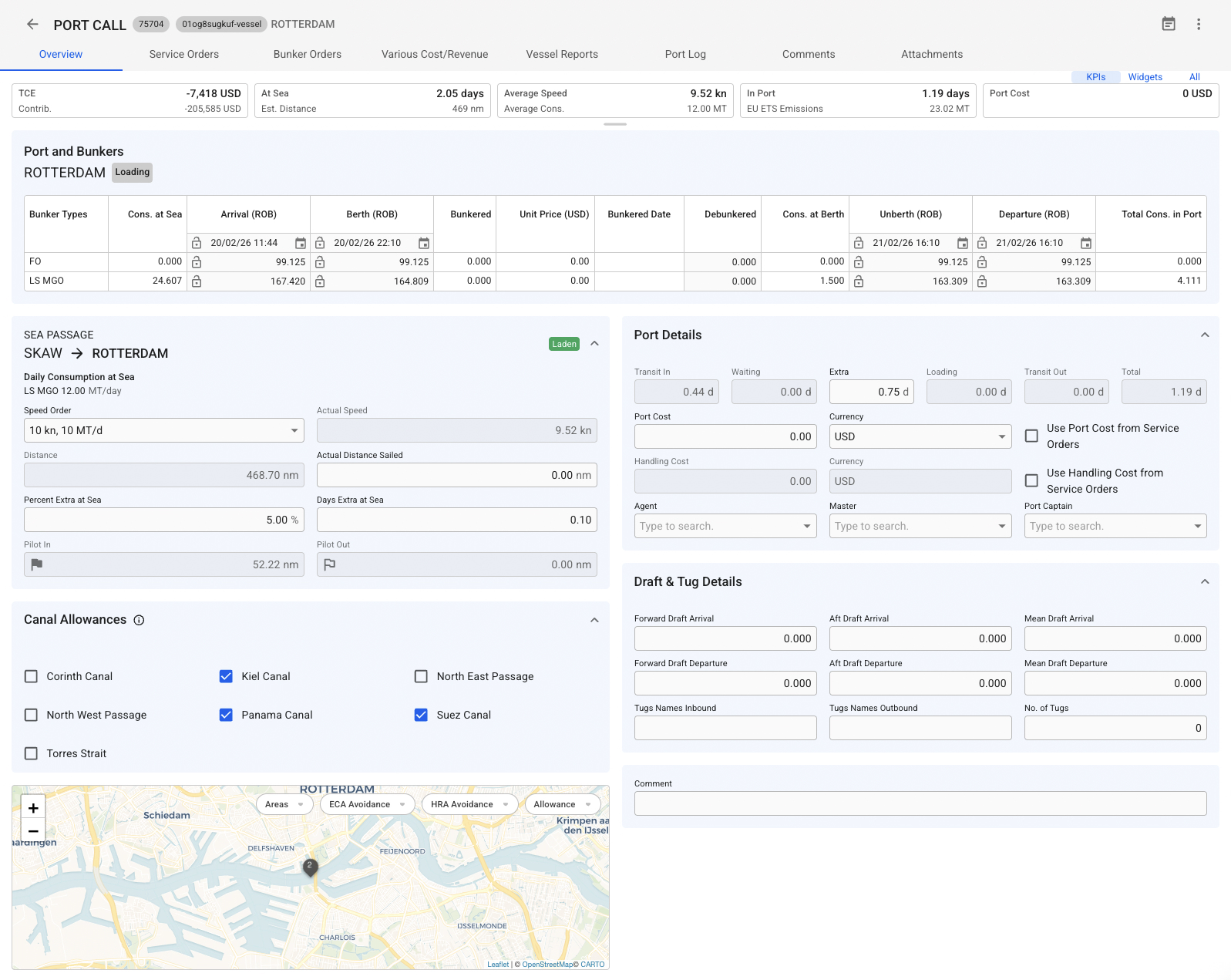Open the calendar icon in the top right
This screenshot has width=1231, height=980.
point(1169,24)
